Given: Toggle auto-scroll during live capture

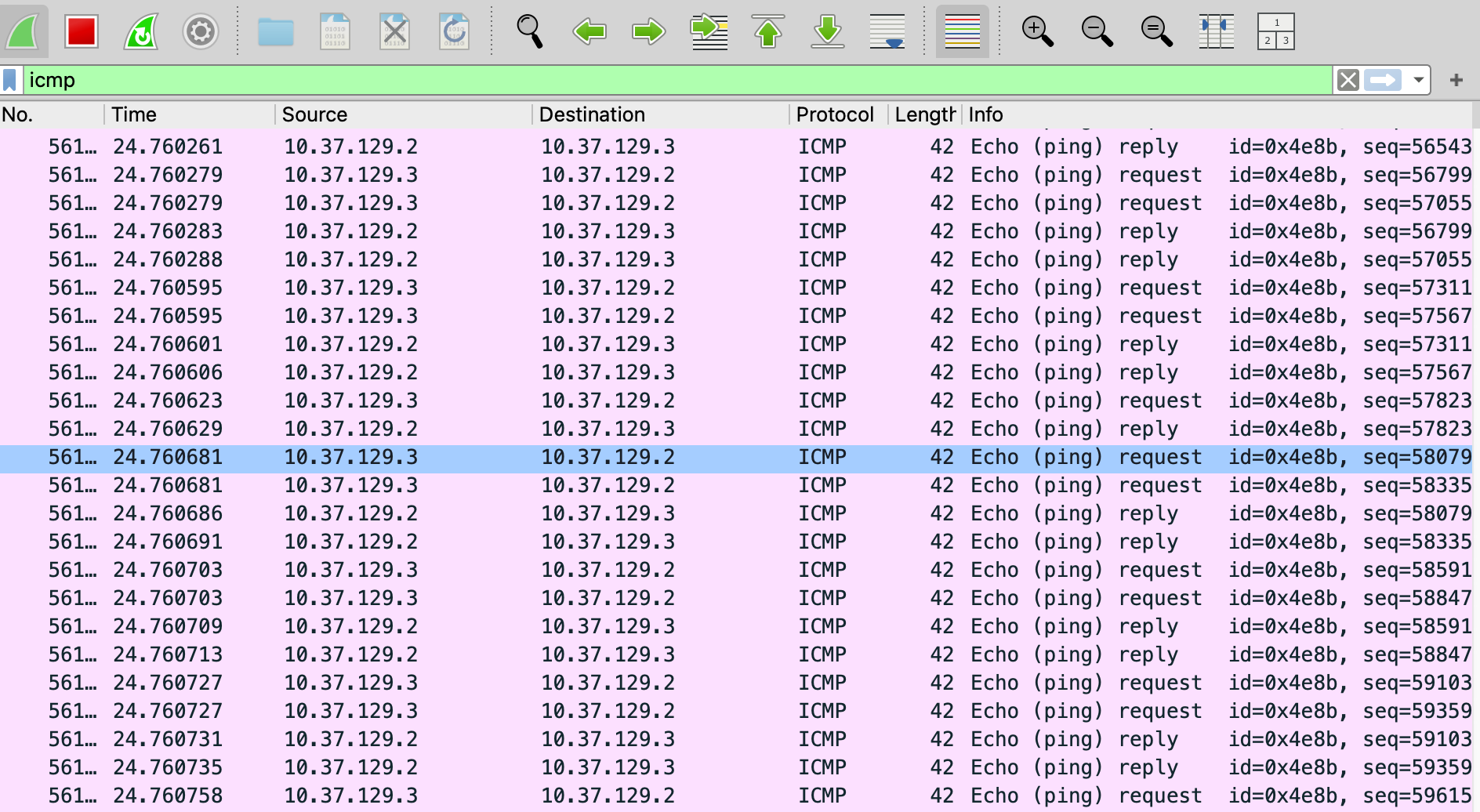Looking at the screenshot, I should coord(887,32).
